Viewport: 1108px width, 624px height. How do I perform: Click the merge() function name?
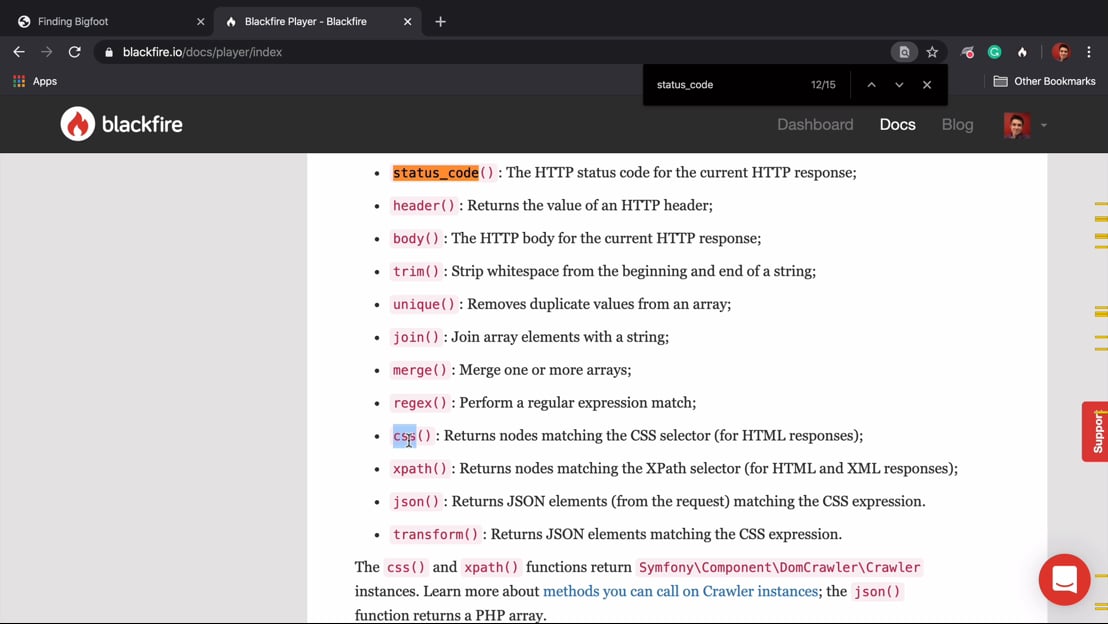[420, 370]
